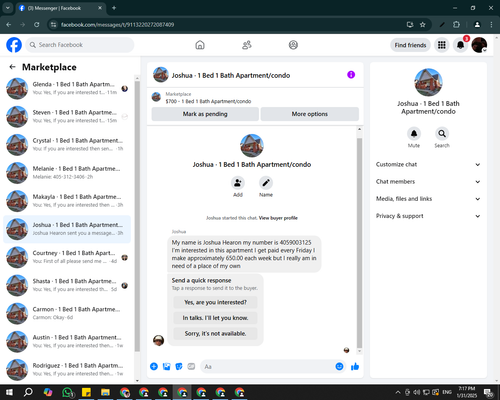Click More options button
This screenshot has width=500, height=400.
(x=310, y=114)
